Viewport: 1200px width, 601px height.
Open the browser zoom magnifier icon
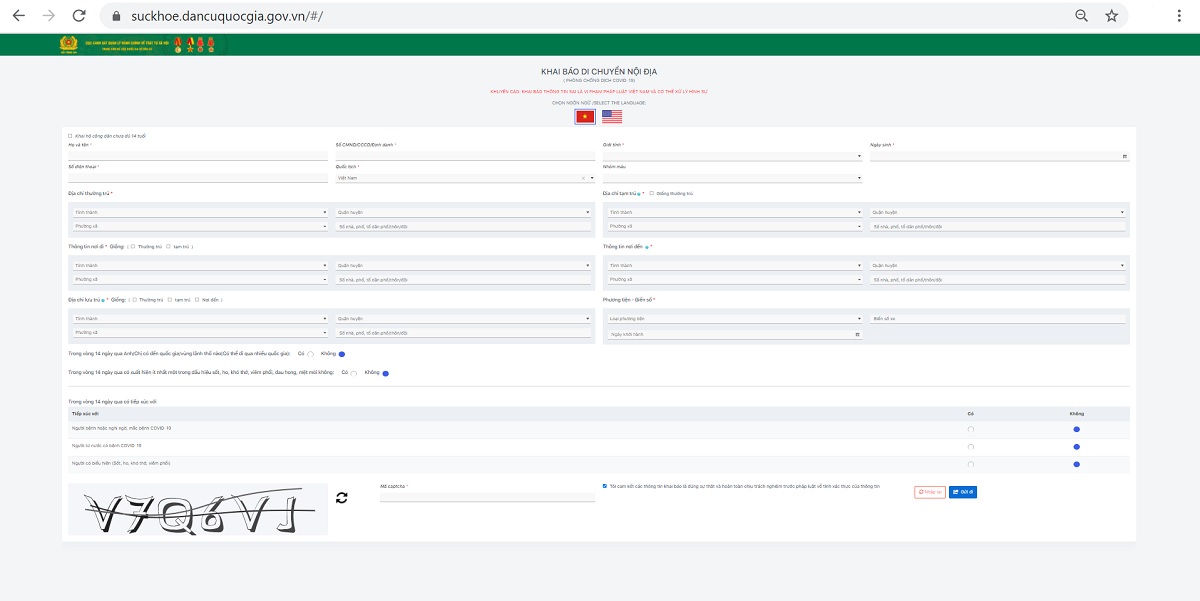pos(1081,16)
